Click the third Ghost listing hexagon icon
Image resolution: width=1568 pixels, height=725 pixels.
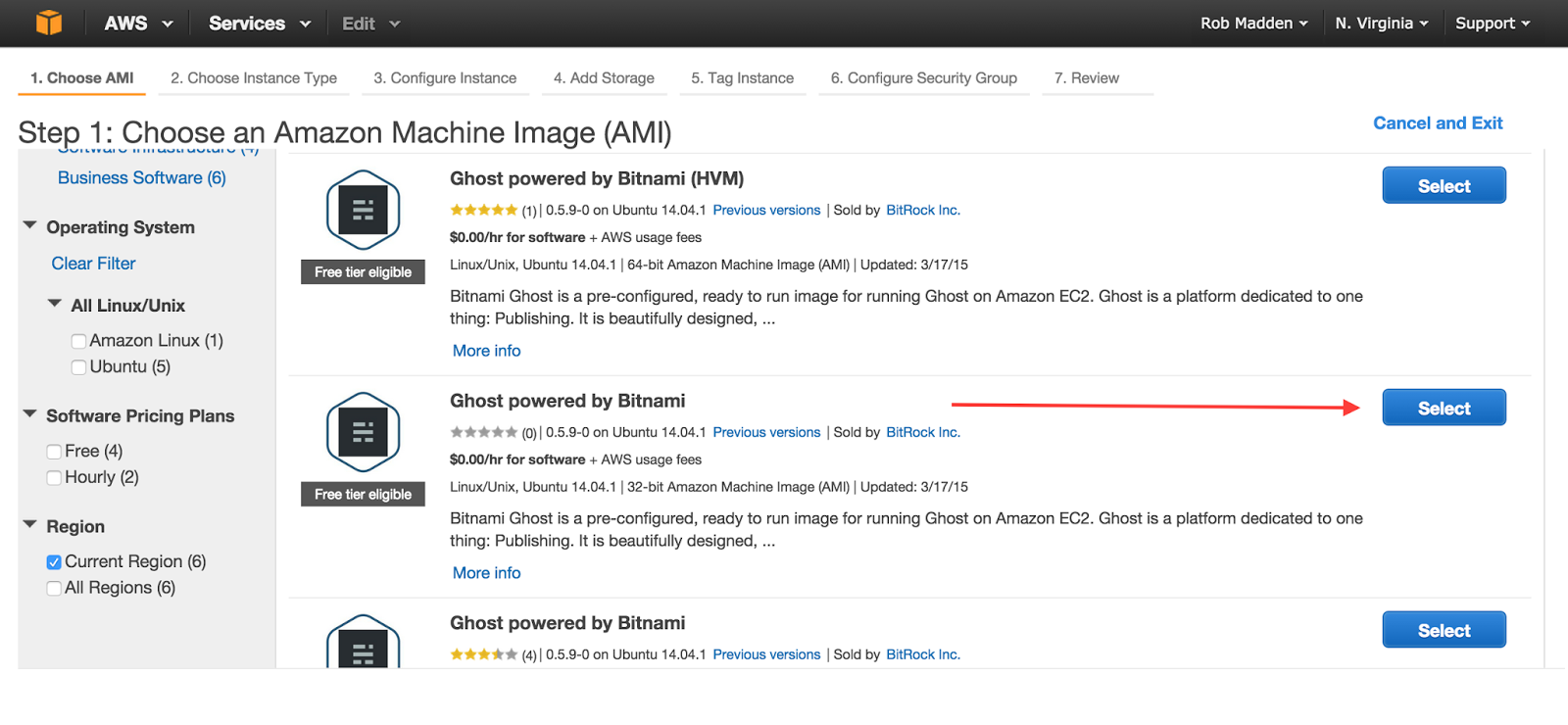(x=363, y=644)
